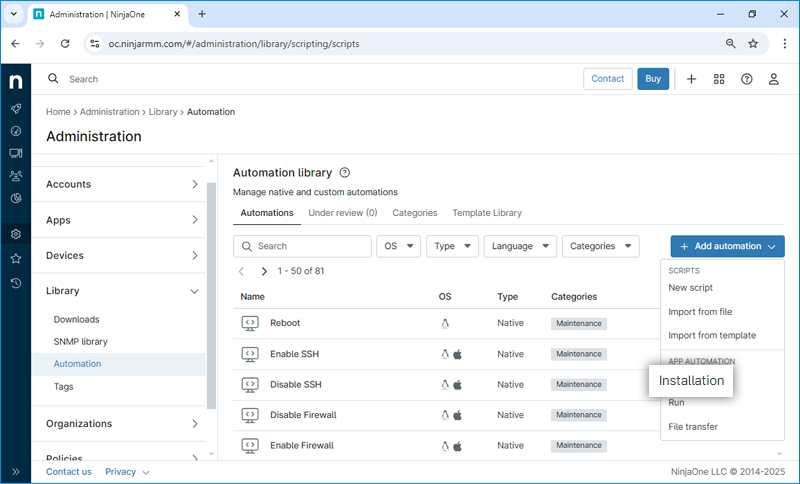Expand the sidebar with the double-chevron icon

pyautogui.click(x=15, y=471)
